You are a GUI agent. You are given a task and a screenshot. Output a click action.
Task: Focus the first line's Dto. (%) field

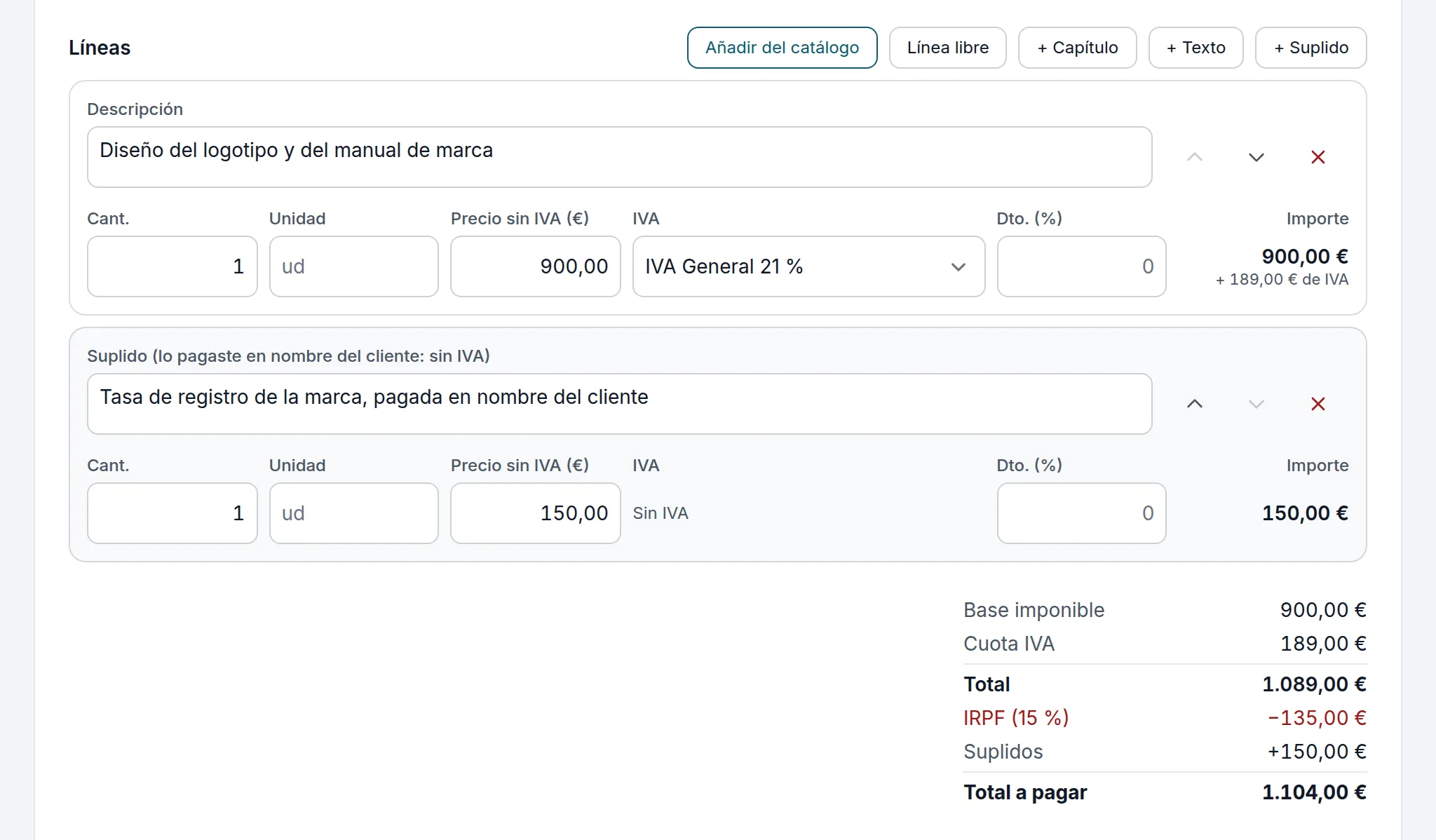(1082, 266)
